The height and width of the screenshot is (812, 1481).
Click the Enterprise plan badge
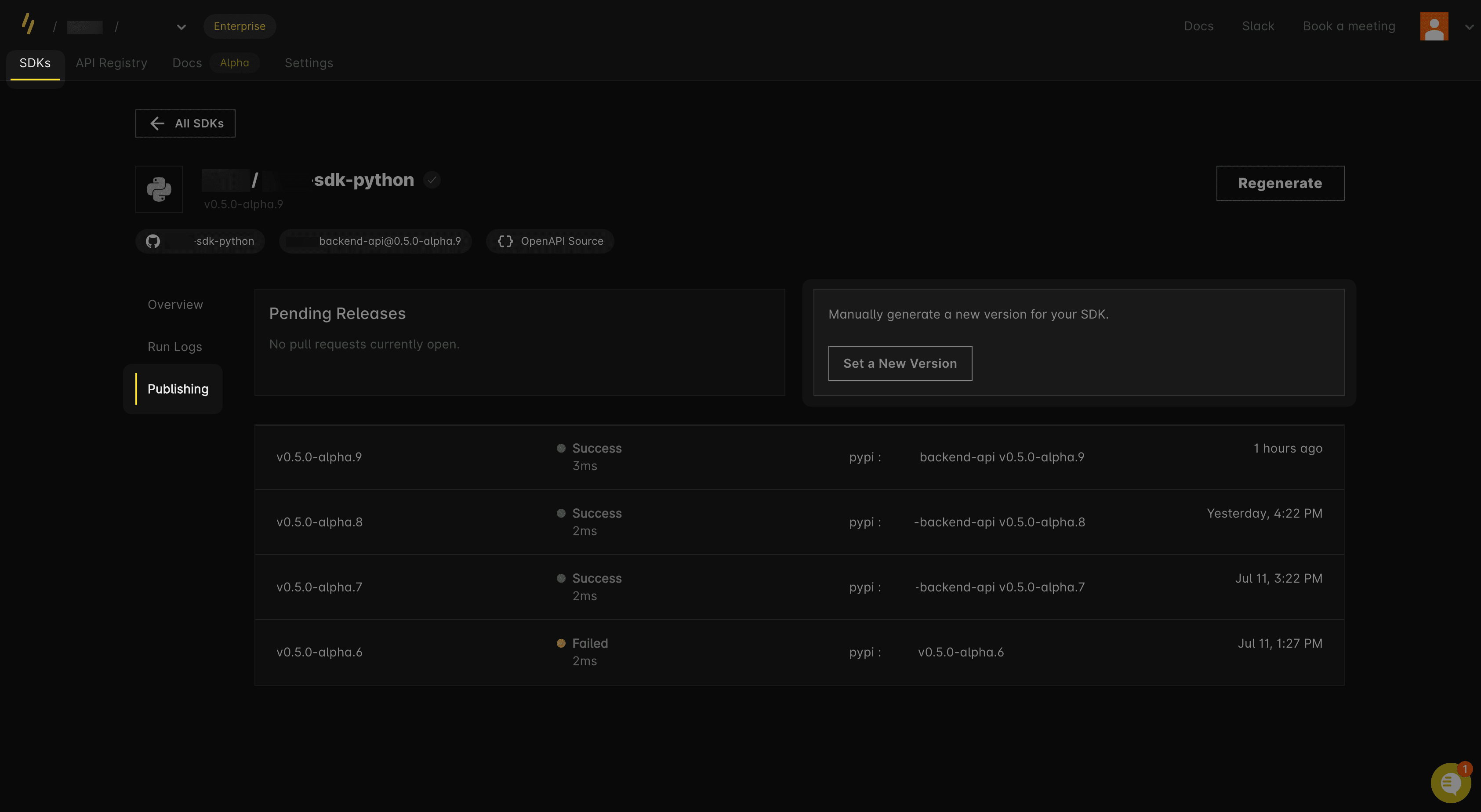[240, 26]
